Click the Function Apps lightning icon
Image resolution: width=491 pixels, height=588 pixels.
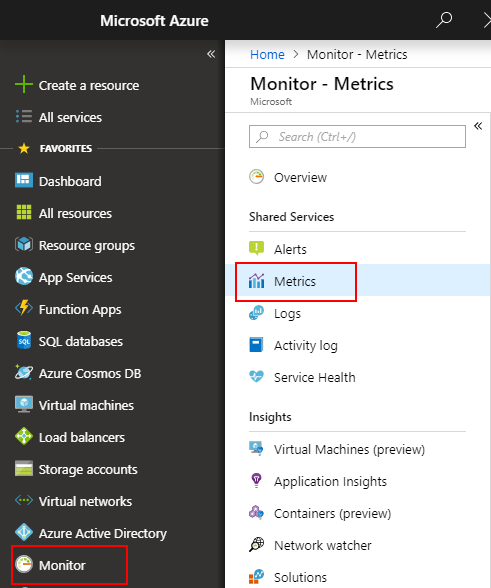(24, 308)
